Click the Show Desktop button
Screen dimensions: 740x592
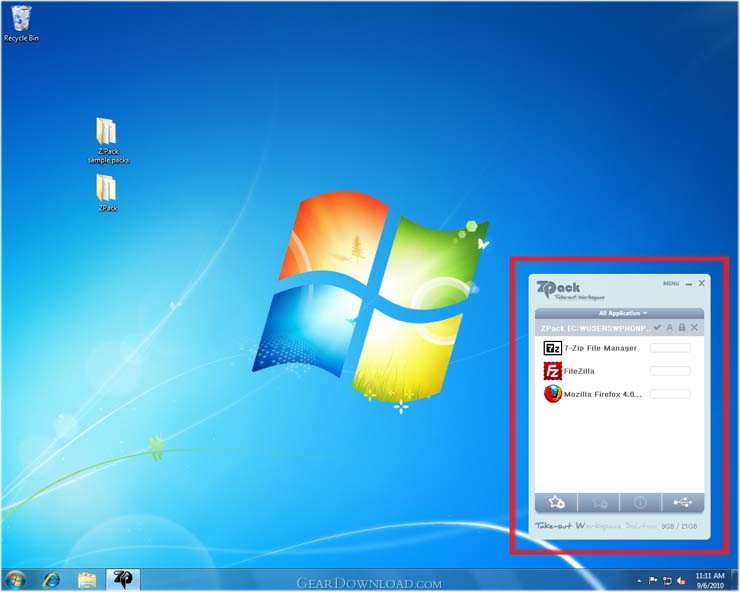tap(735, 580)
